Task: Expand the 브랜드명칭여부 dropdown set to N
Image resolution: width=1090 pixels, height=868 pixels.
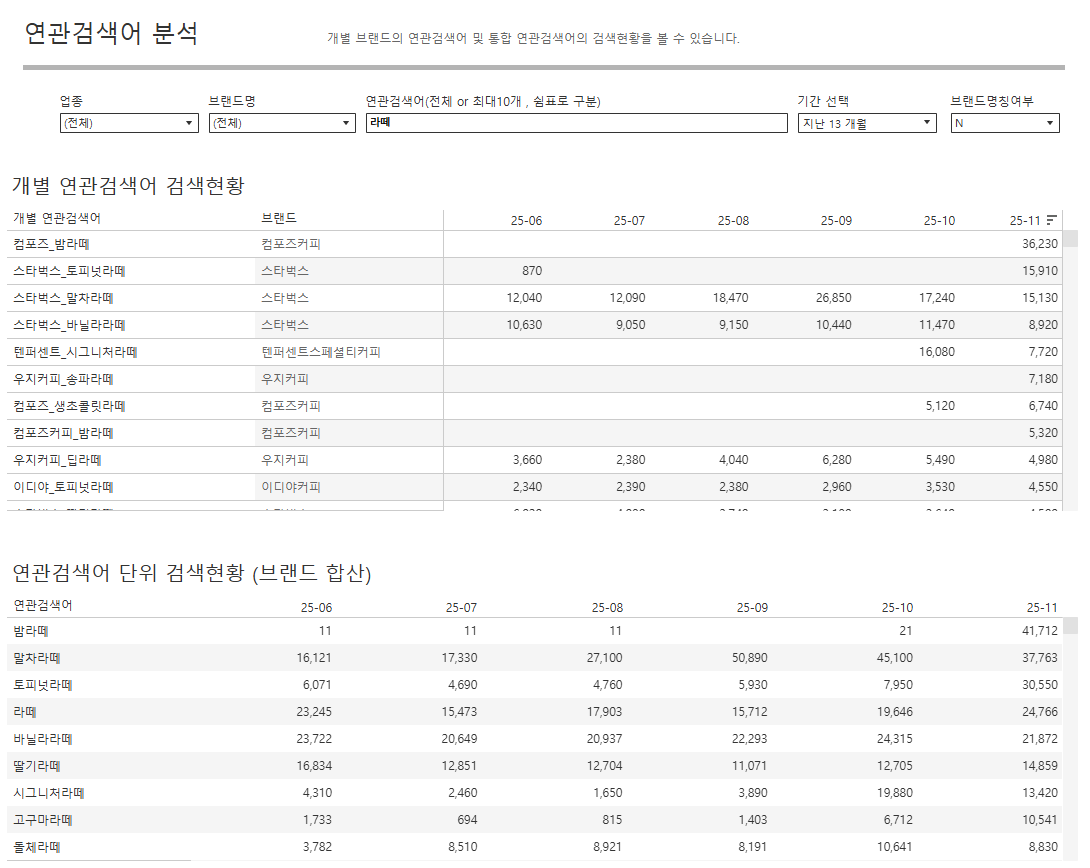Action: click(1004, 123)
